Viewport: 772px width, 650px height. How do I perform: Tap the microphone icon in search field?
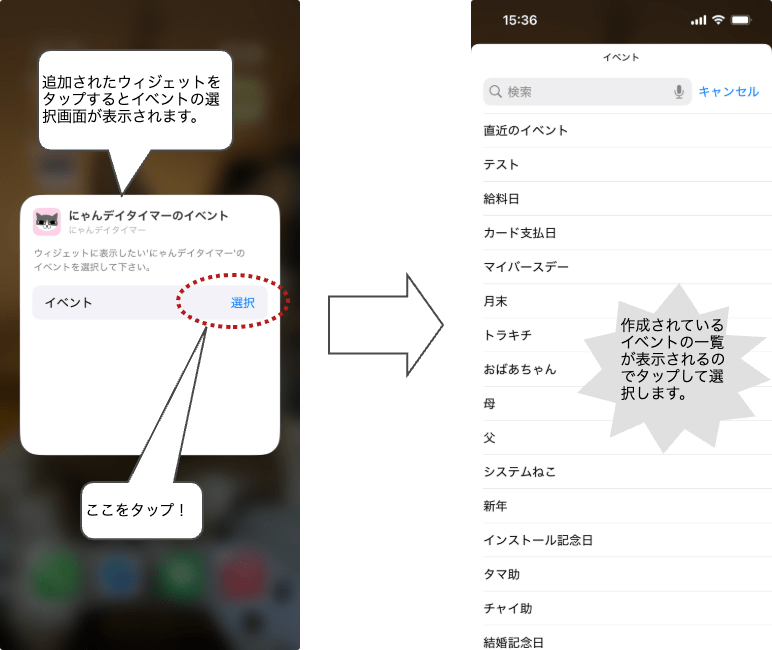[x=679, y=92]
